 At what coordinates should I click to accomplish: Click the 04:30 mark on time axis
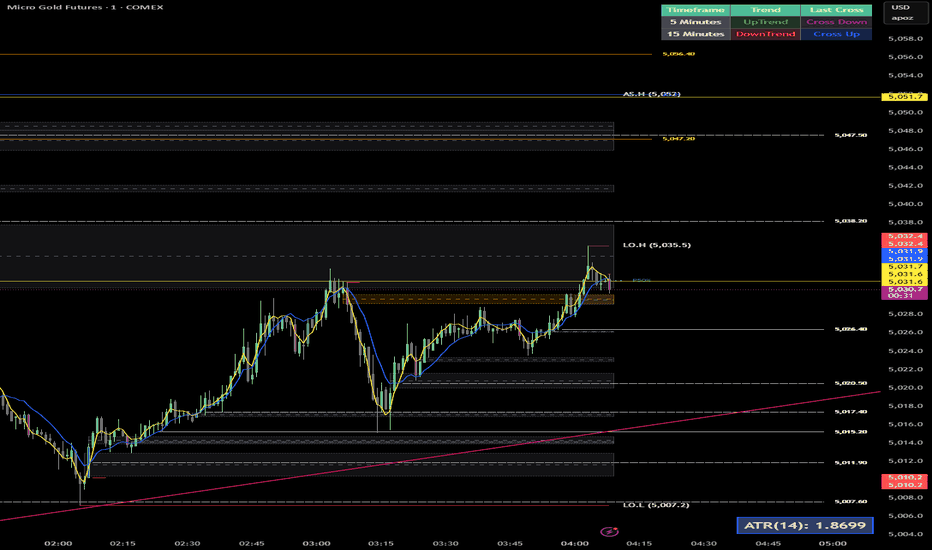(x=704, y=543)
